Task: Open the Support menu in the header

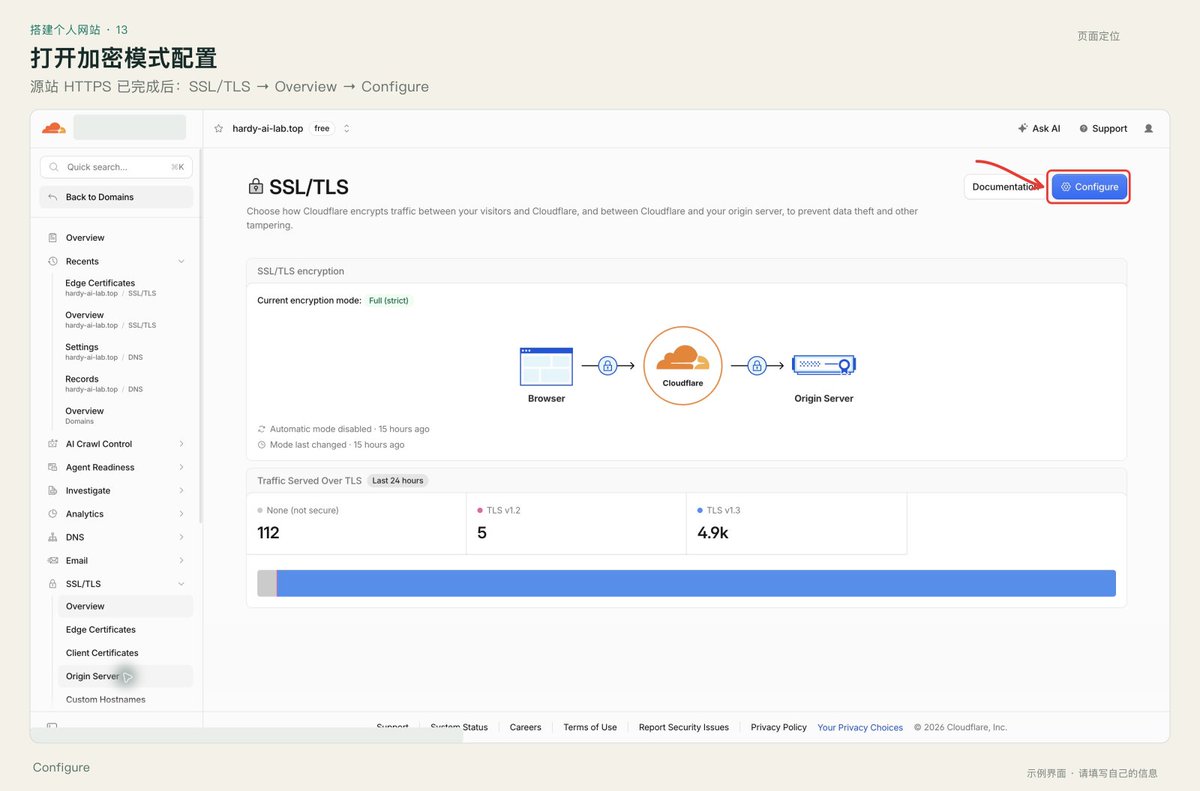Action: 1103,129
